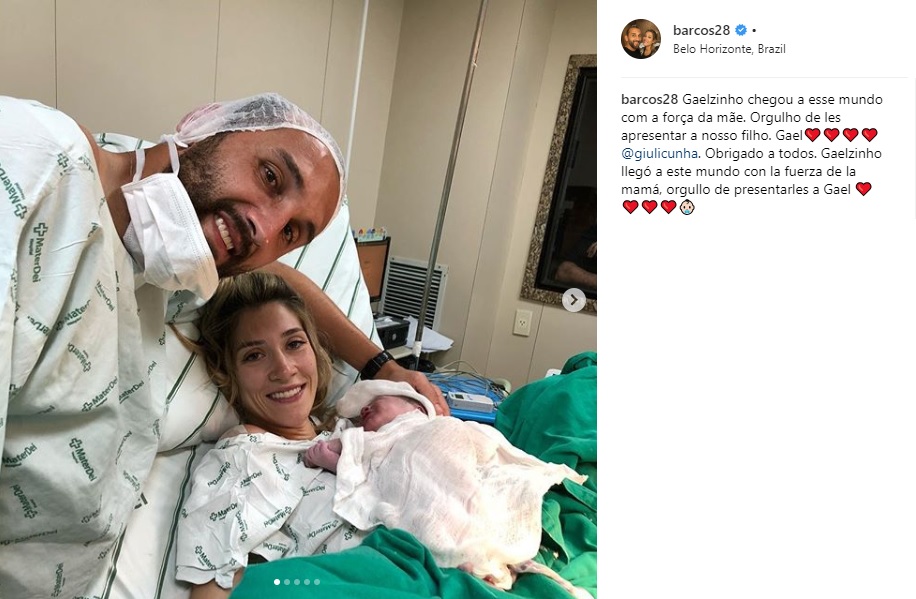916x599 pixels.
Task: Click the blue verified badge beside barcos28
Action: tap(741, 30)
